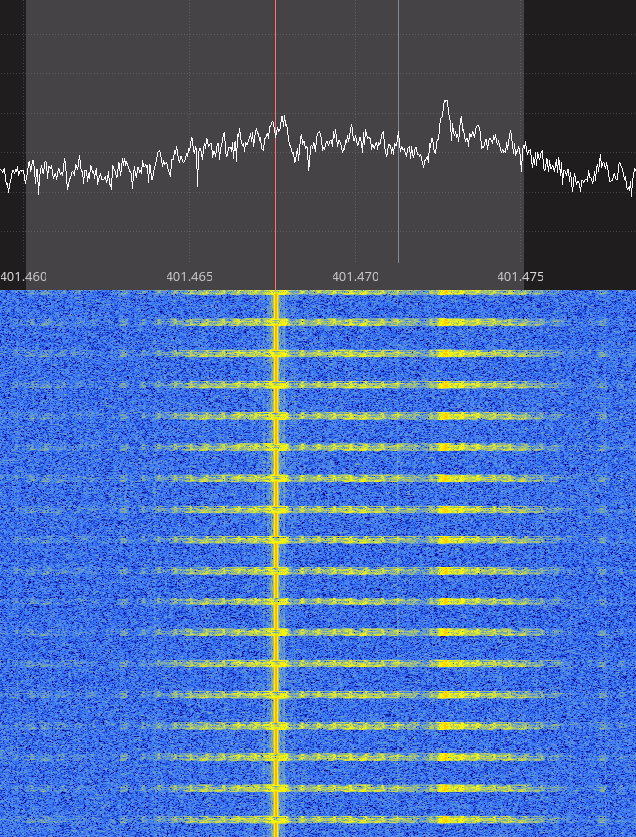
Task: Click the 401.460 frequency axis label
Action: 23,277
